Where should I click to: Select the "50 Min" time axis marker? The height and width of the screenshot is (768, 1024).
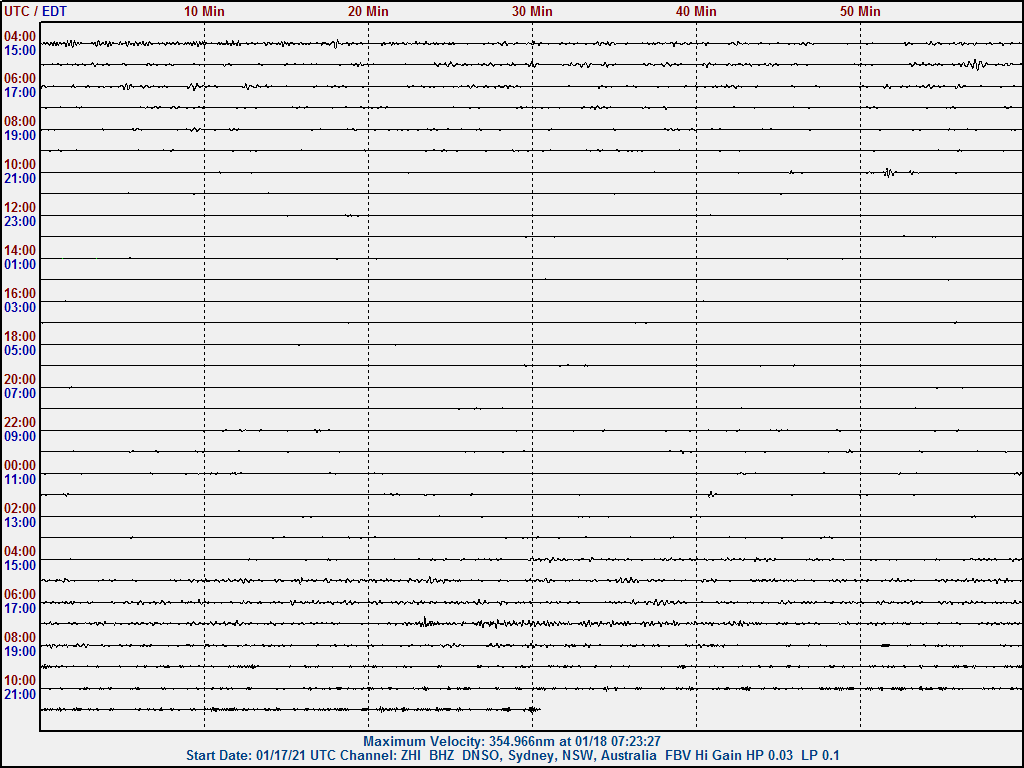pyautogui.click(x=860, y=11)
